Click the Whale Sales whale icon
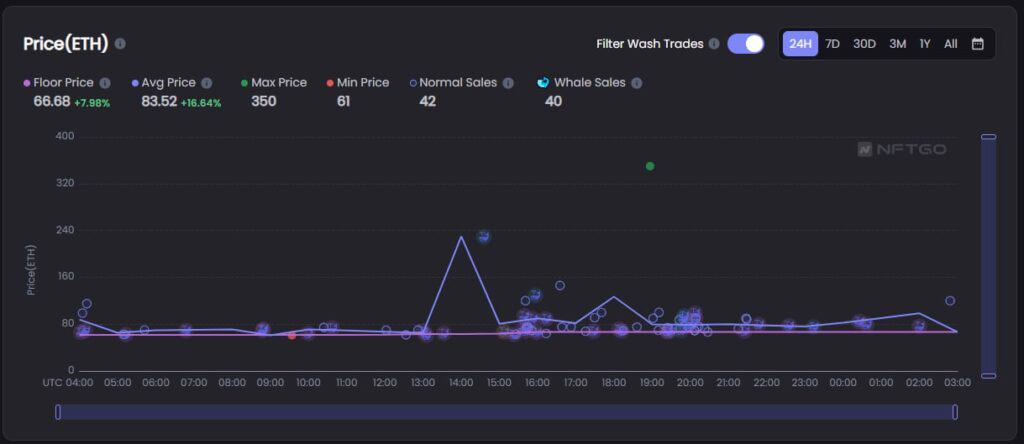 pyautogui.click(x=543, y=82)
